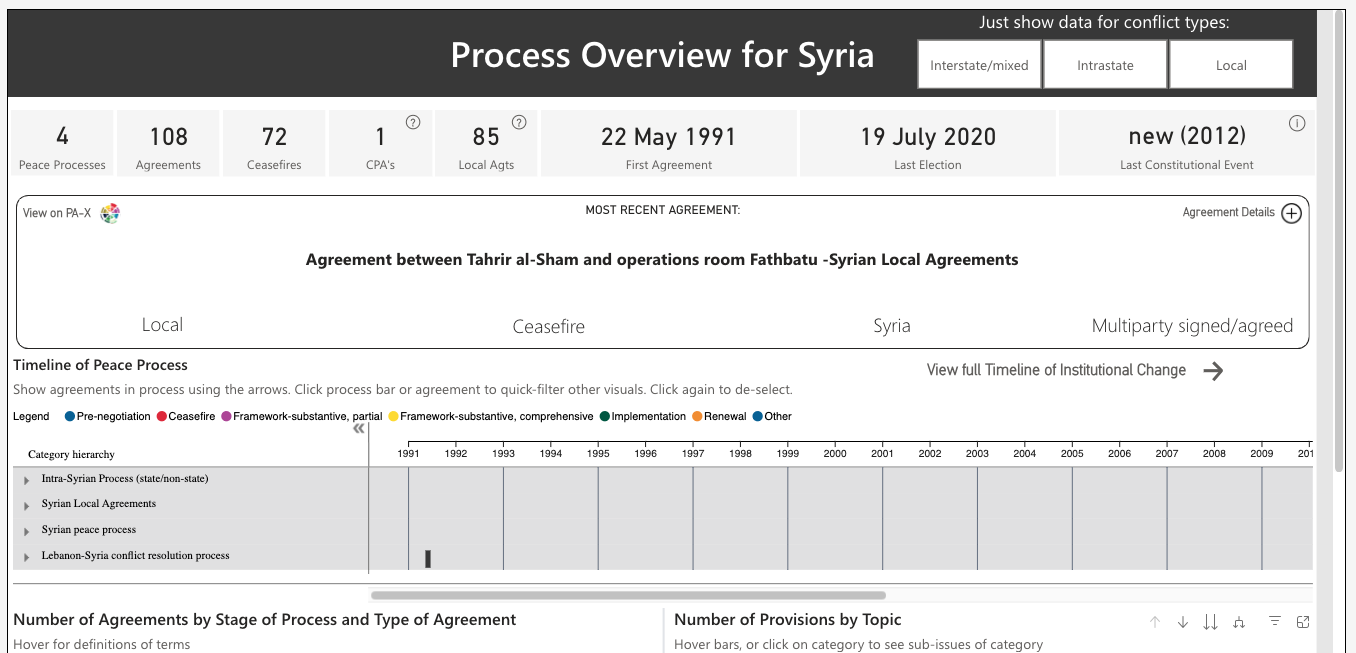Click the red Ceasefire legend dot
The width and height of the screenshot is (1356, 653).
161,416
